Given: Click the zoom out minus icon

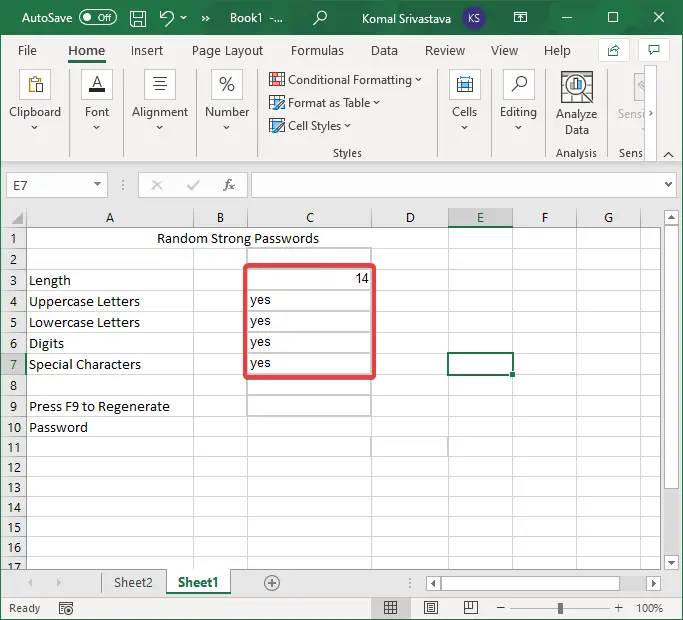Looking at the screenshot, I should [x=501, y=608].
